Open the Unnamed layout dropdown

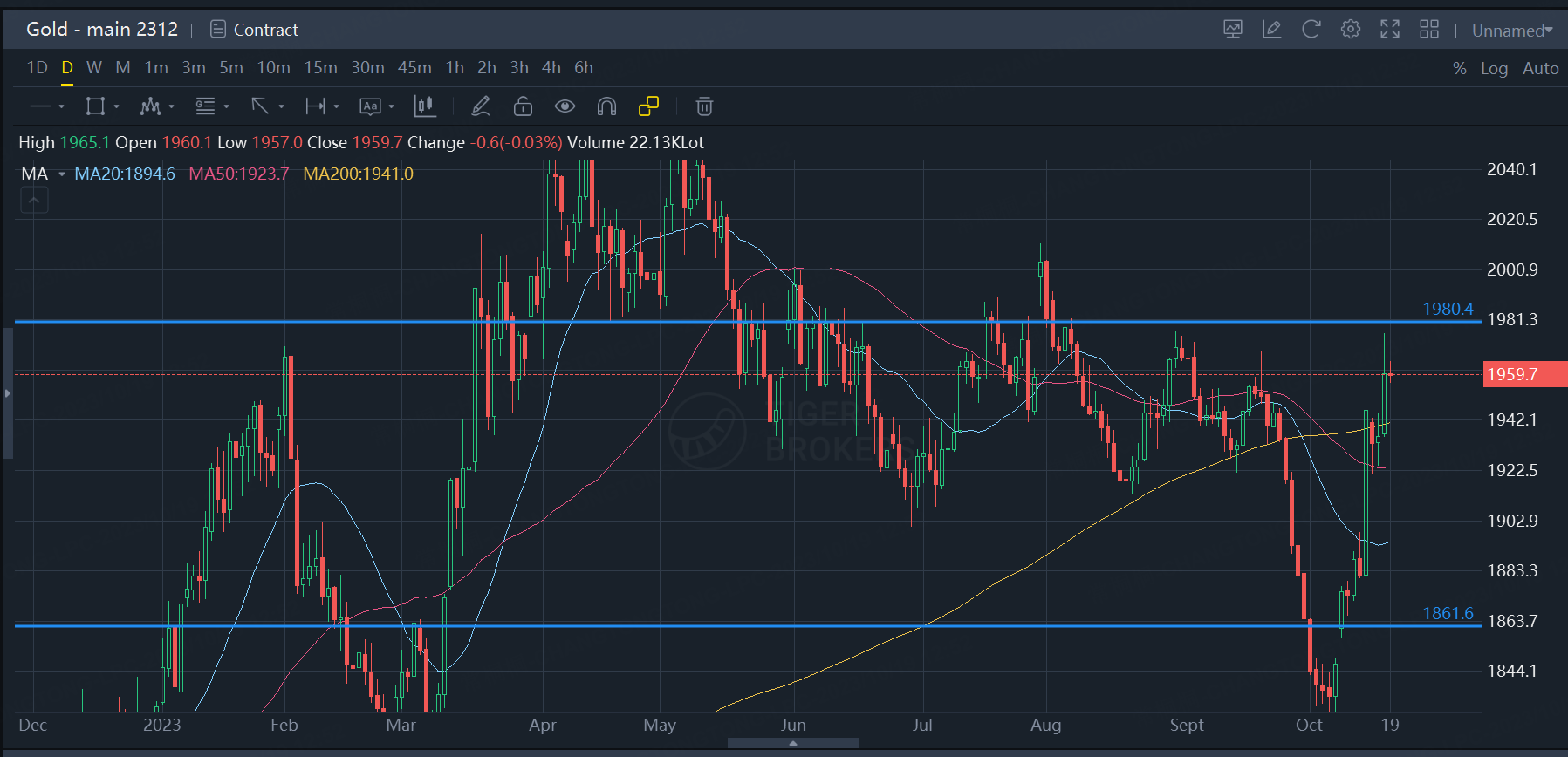(1511, 31)
